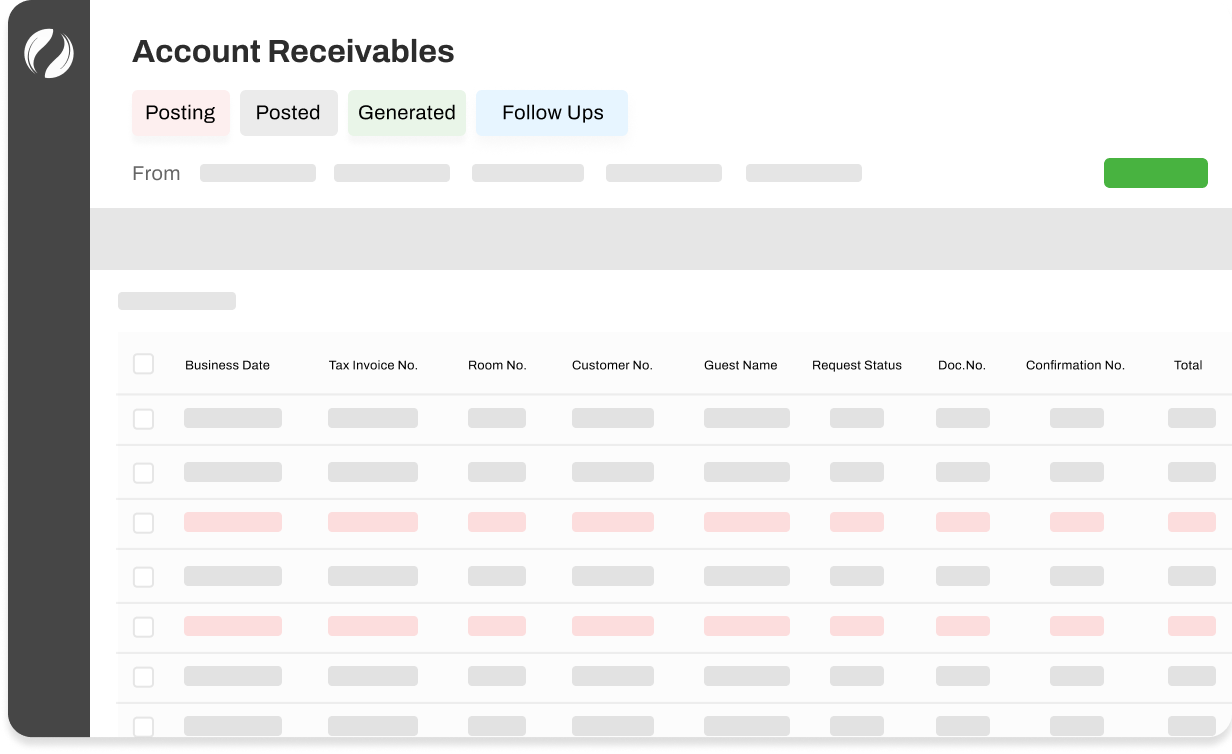Select the checkbox on the first red-highlighted row
This screenshot has width=1232, height=754.
coord(143,522)
